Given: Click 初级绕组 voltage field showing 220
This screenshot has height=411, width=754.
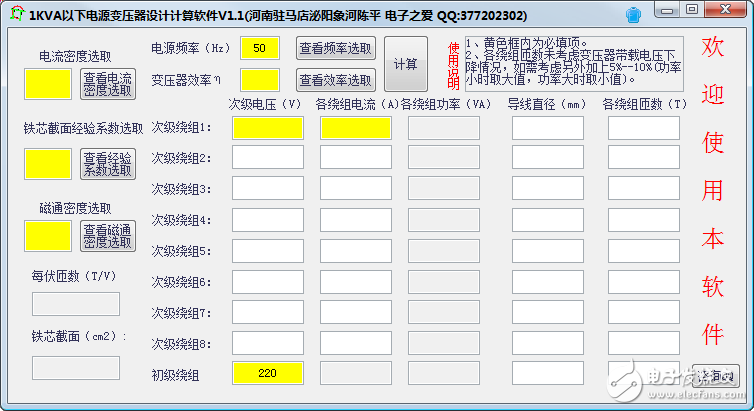Looking at the screenshot, I should (x=268, y=373).
